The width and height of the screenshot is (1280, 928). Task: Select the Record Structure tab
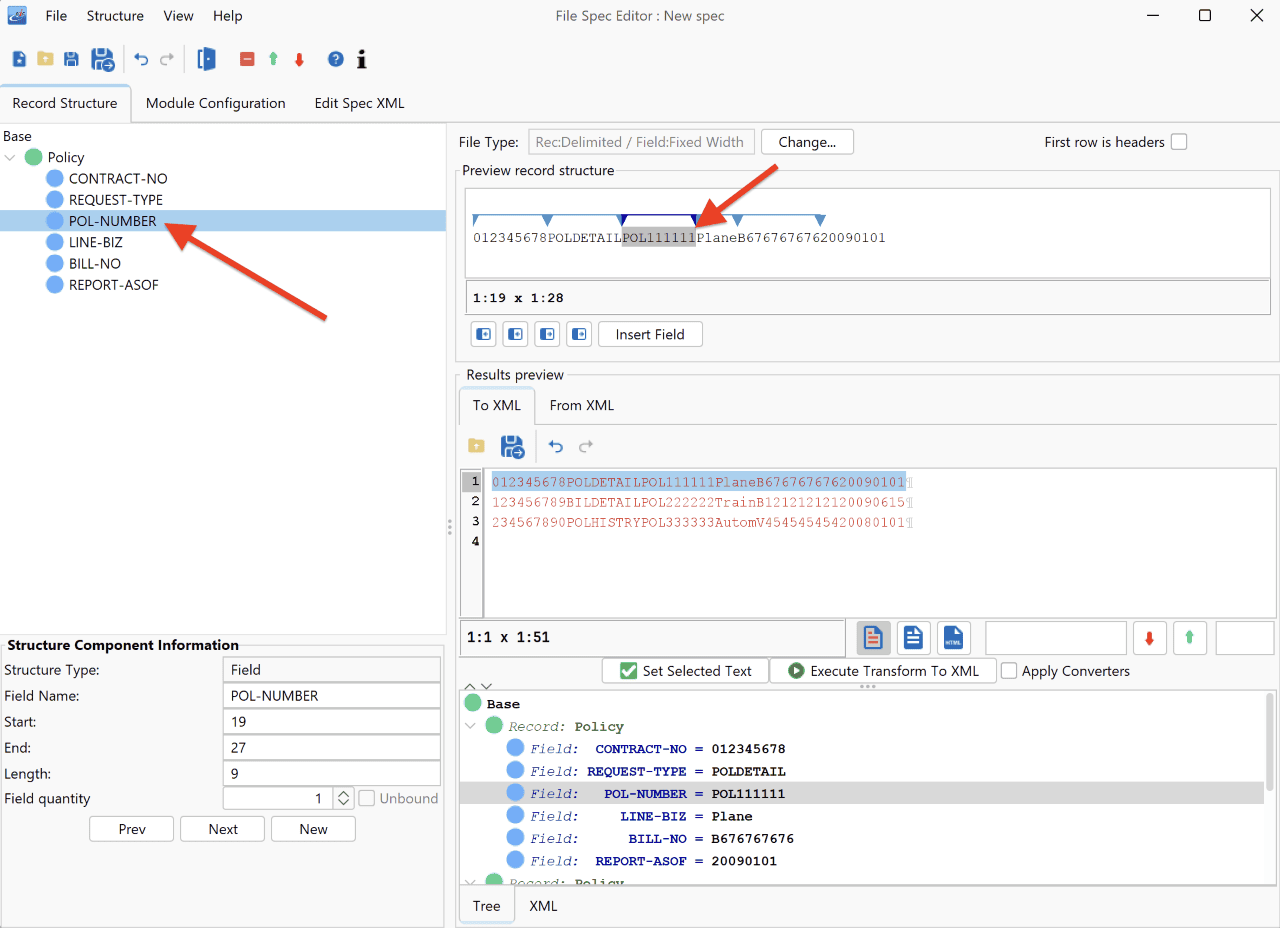(x=65, y=103)
